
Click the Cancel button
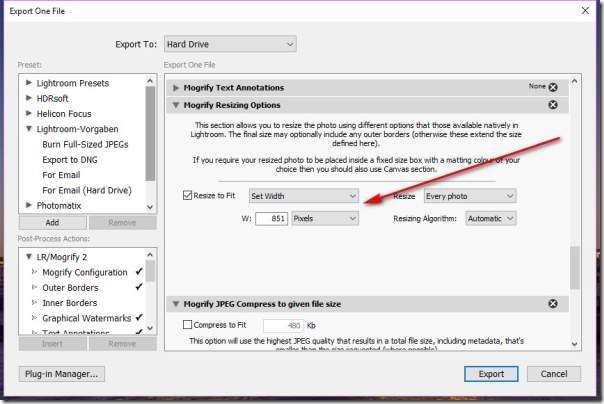554,374
